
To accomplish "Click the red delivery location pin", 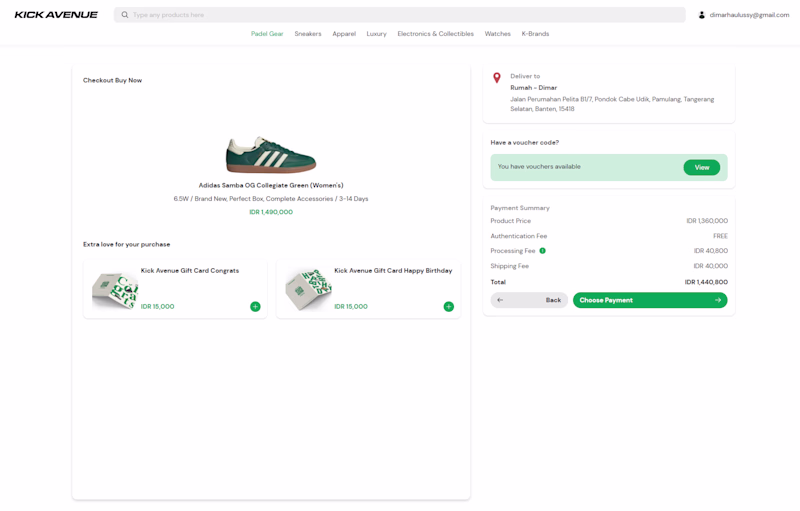I will click(497, 78).
